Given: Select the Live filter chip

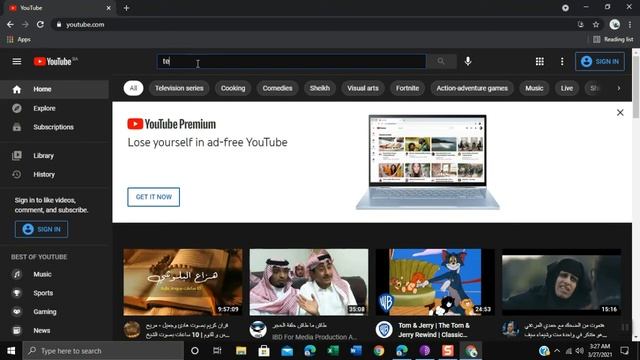Looking at the screenshot, I should tap(567, 88).
